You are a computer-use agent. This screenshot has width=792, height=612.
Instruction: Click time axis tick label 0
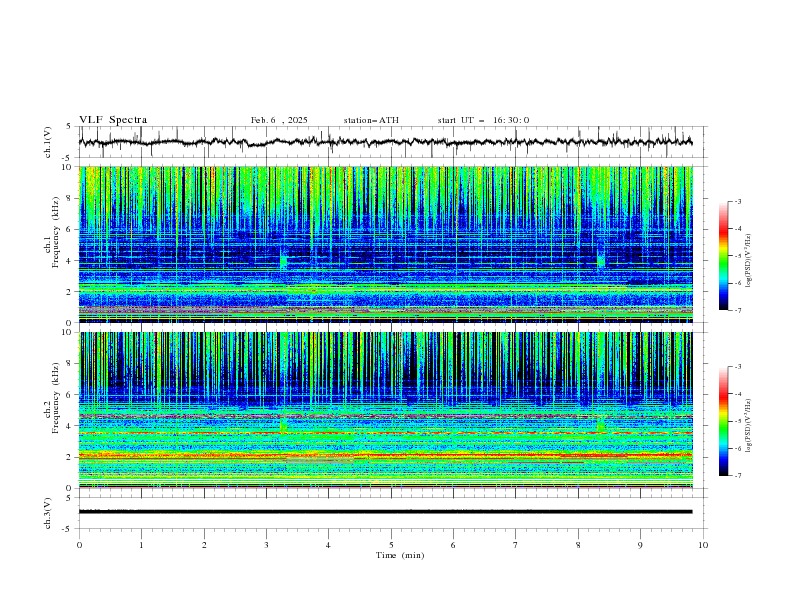[79, 545]
